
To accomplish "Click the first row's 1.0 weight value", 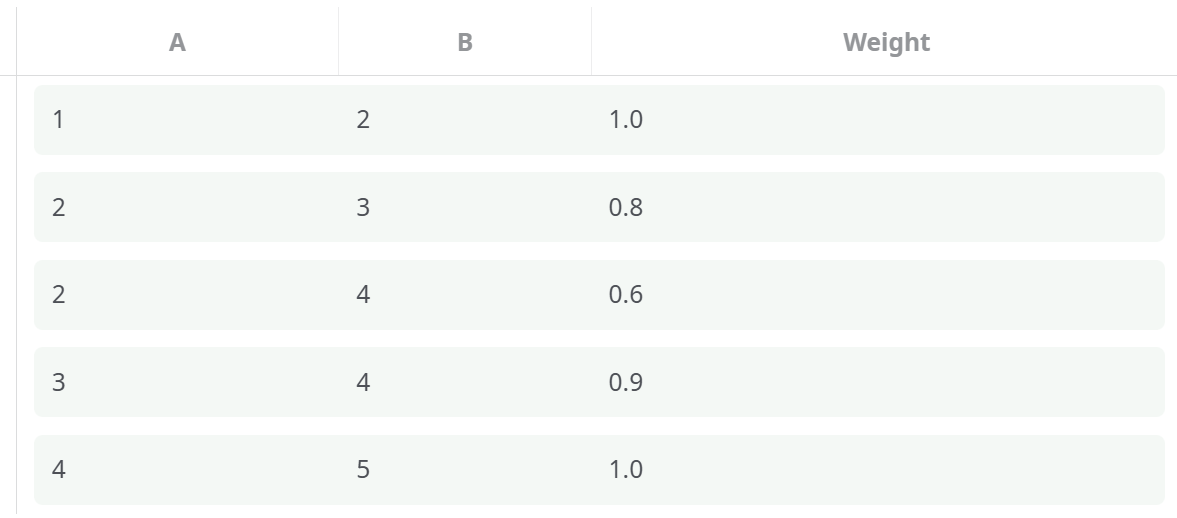I will (625, 120).
